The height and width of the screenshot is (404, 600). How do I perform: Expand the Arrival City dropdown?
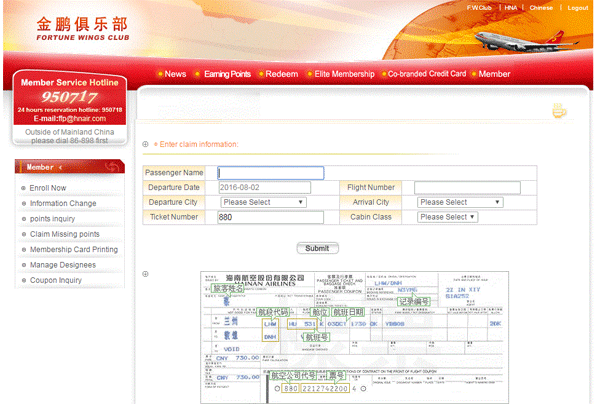point(460,202)
